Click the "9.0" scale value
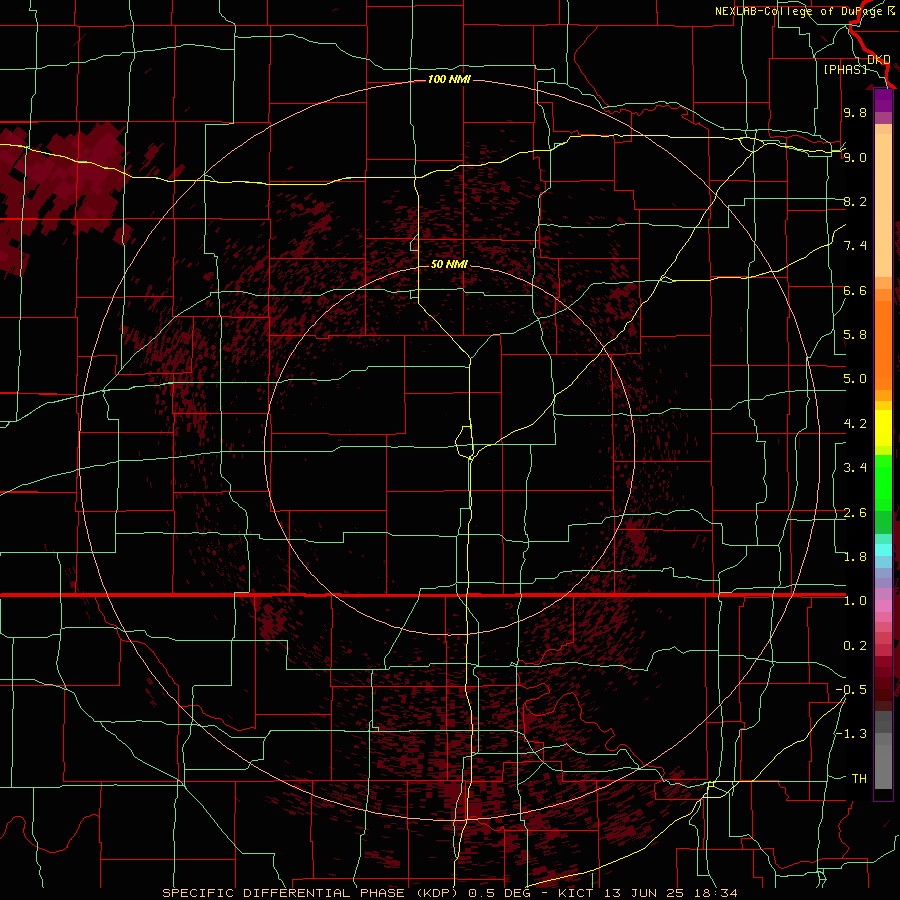 click(855, 157)
